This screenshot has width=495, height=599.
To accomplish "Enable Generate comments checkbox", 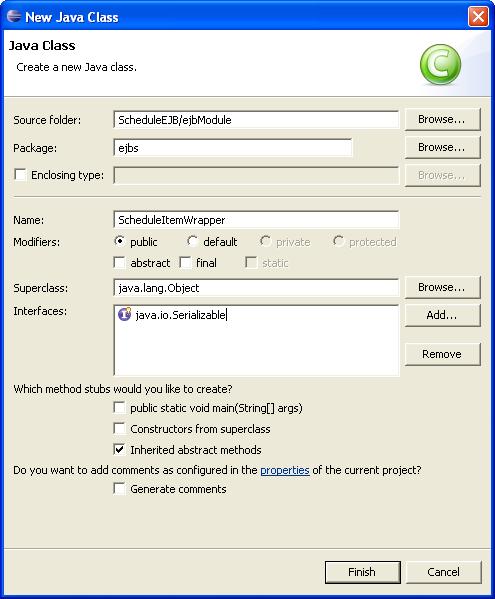I will tap(120, 489).
